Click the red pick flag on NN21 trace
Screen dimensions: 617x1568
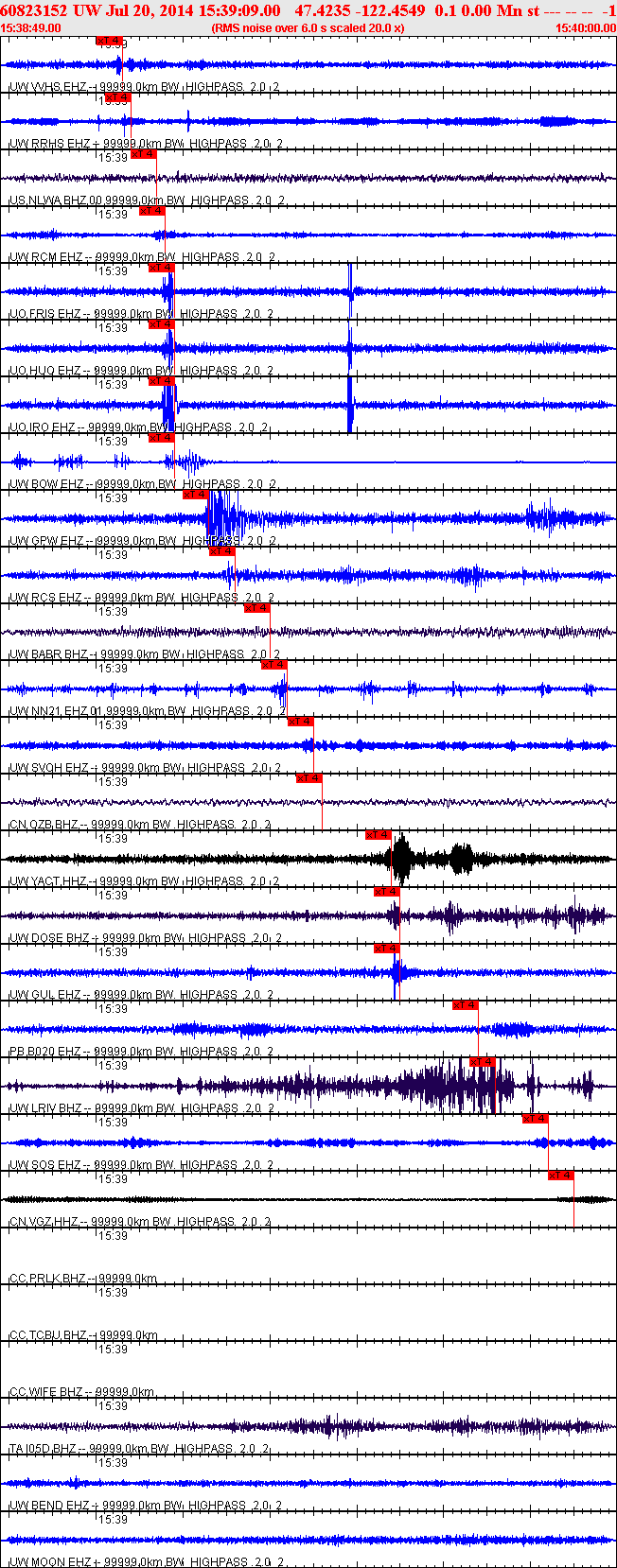click(x=273, y=665)
